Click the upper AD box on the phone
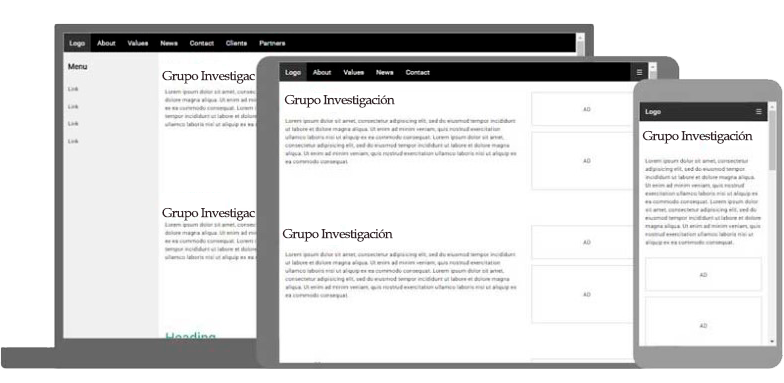Image resolution: width=784 pixels, height=383 pixels. click(x=703, y=274)
